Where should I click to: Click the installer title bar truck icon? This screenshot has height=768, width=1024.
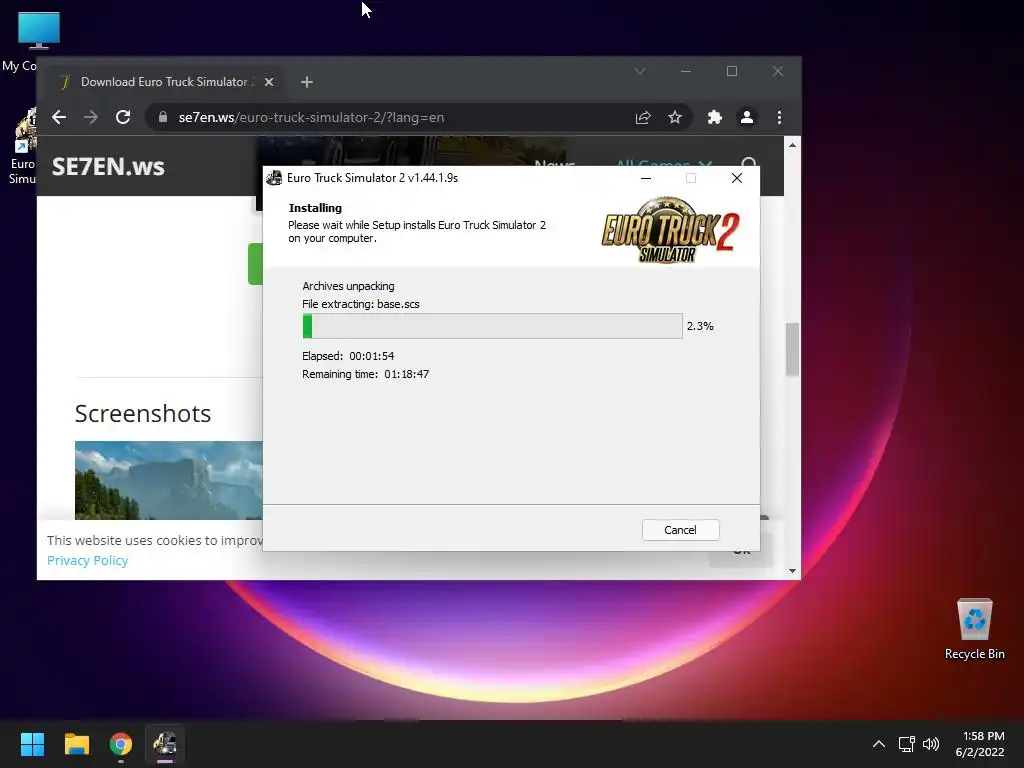coord(275,178)
